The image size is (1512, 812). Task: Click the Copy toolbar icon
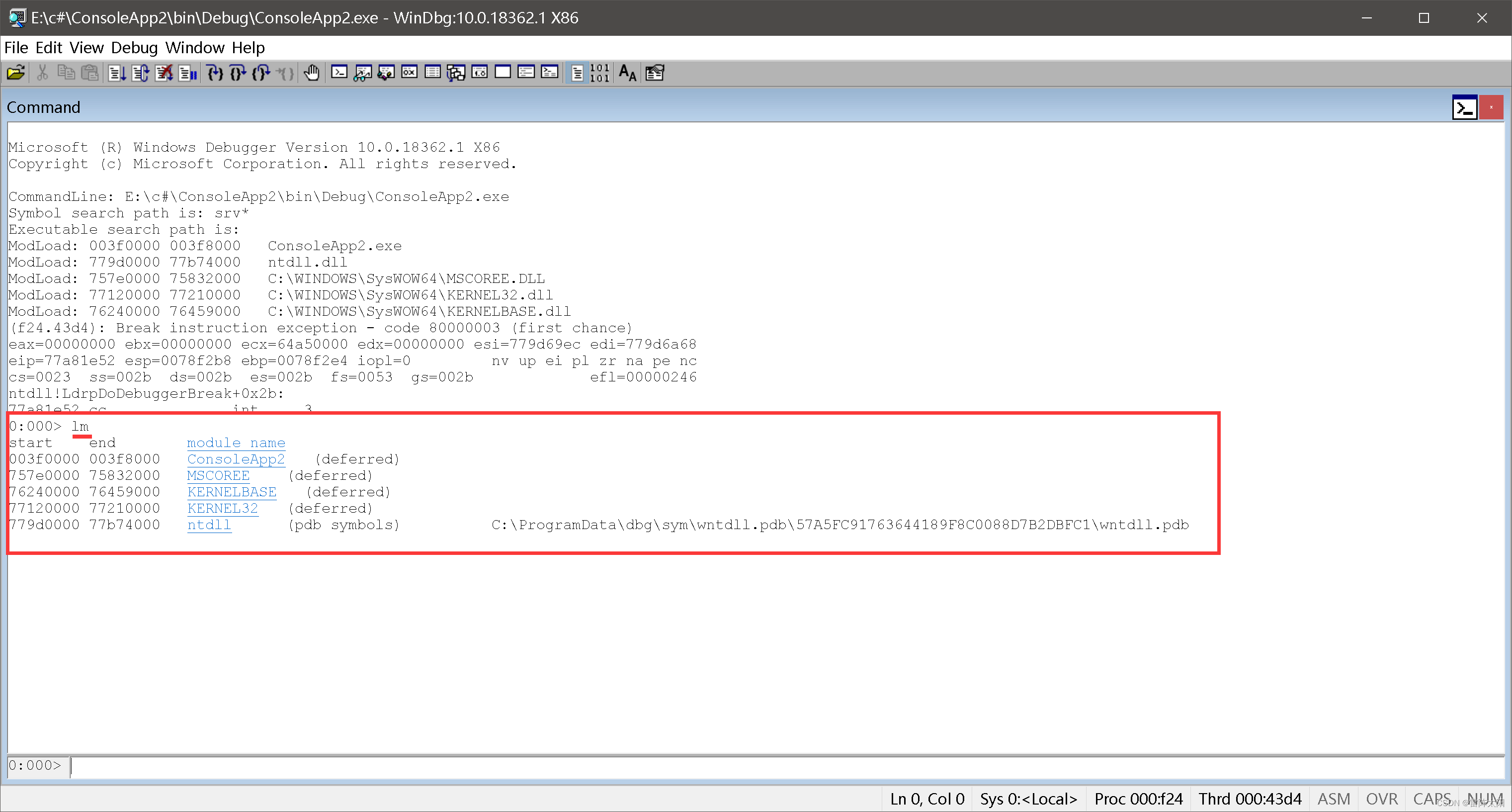(66, 72)
